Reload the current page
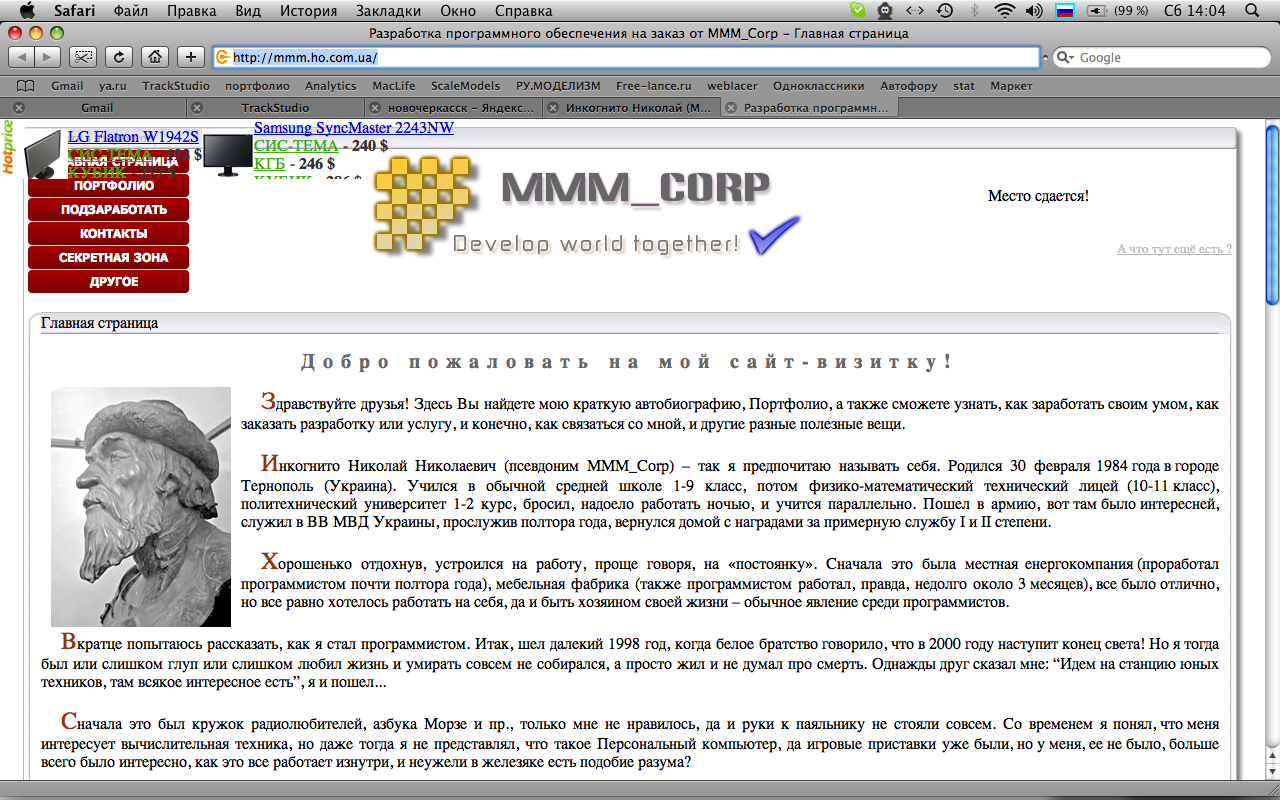Viewport: 1280px width, 800px height. (x=119, y=57)
